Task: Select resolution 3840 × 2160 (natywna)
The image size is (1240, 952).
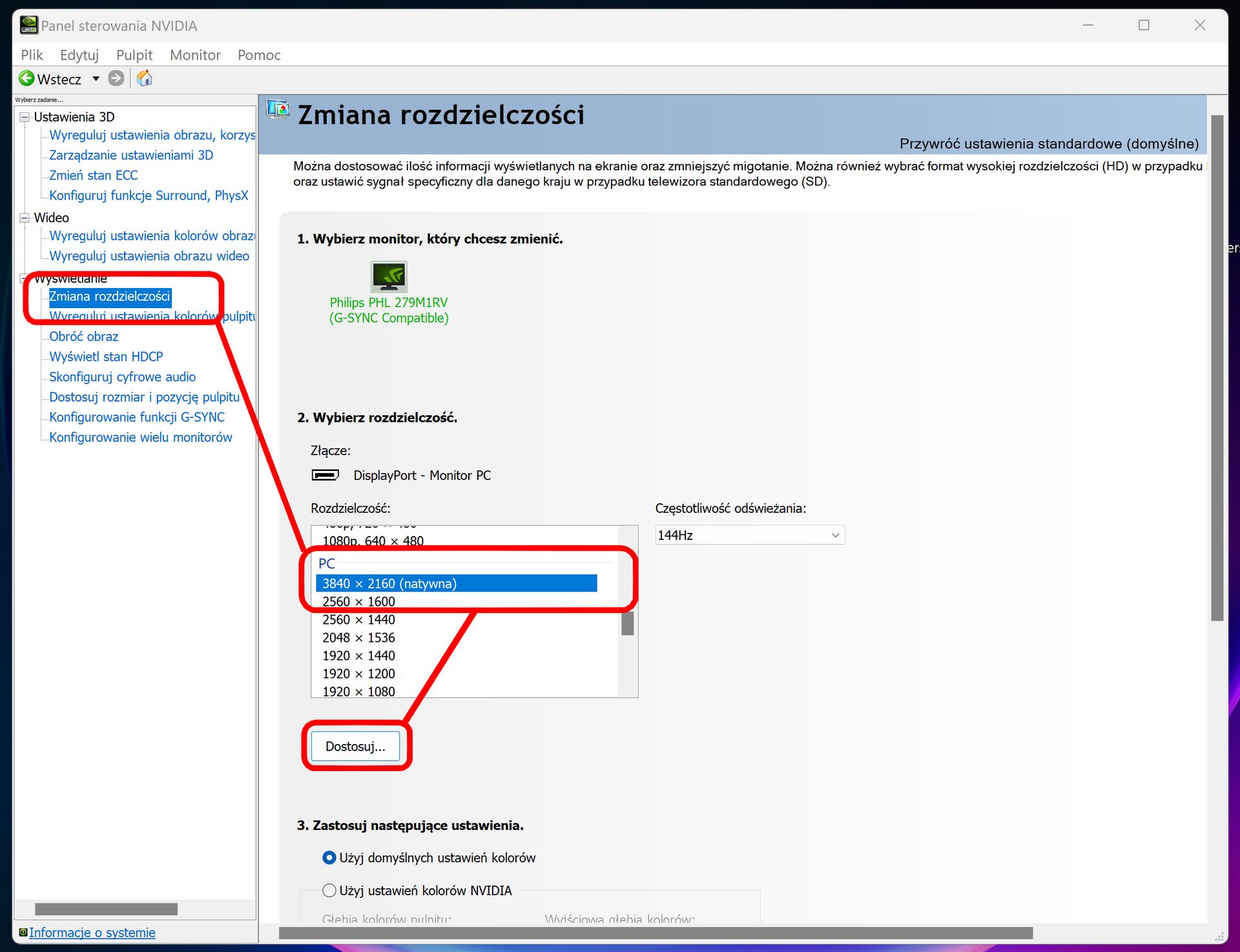Action: point(456,583)
